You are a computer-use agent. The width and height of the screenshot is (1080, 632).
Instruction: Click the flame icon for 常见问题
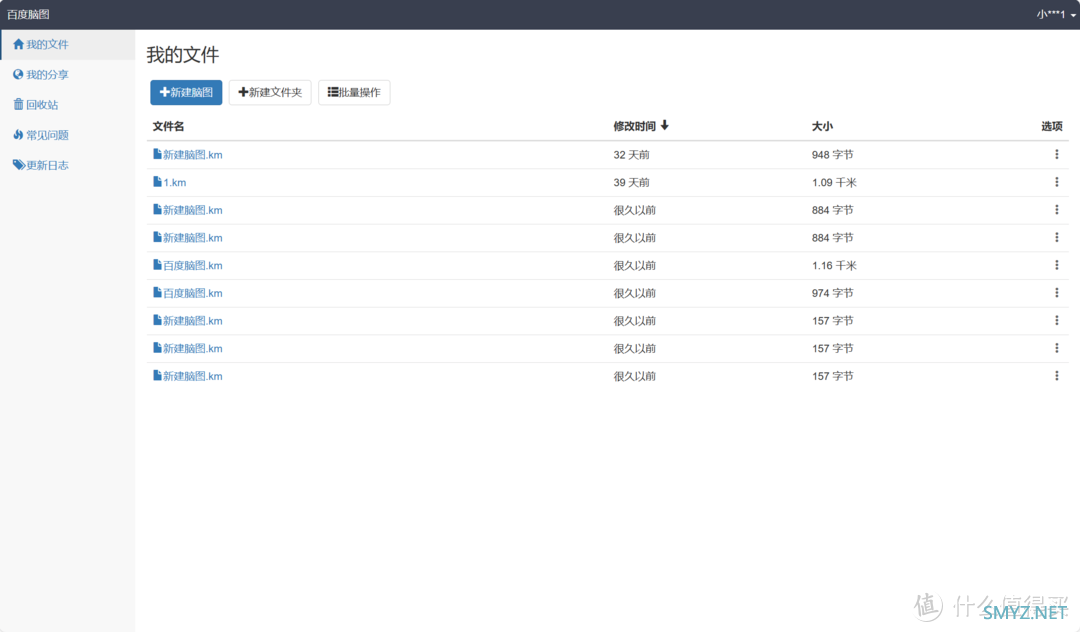click(x=18, y=135)
